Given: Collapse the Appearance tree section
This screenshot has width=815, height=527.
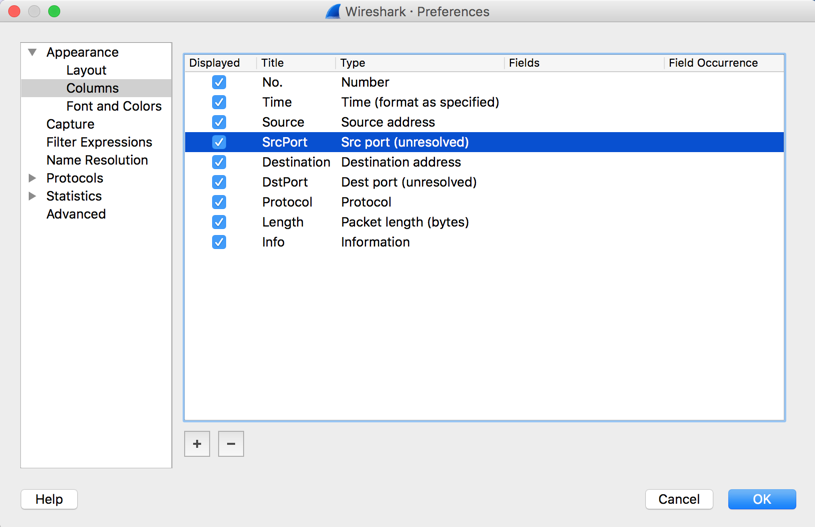Looking at the screenshot, I should pos(32,52).
